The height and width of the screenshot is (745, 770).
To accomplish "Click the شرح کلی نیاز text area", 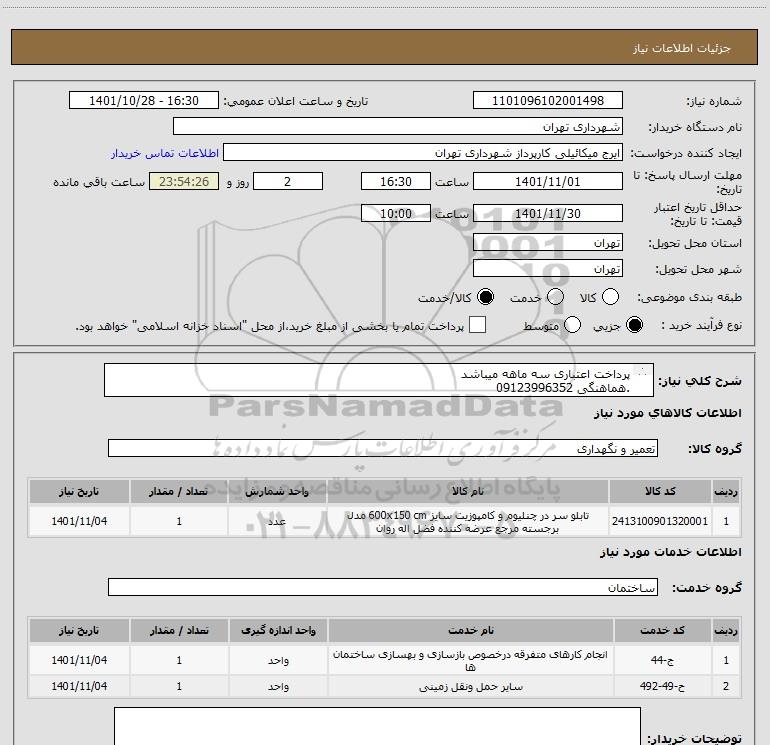I will [x=379, y=380].
